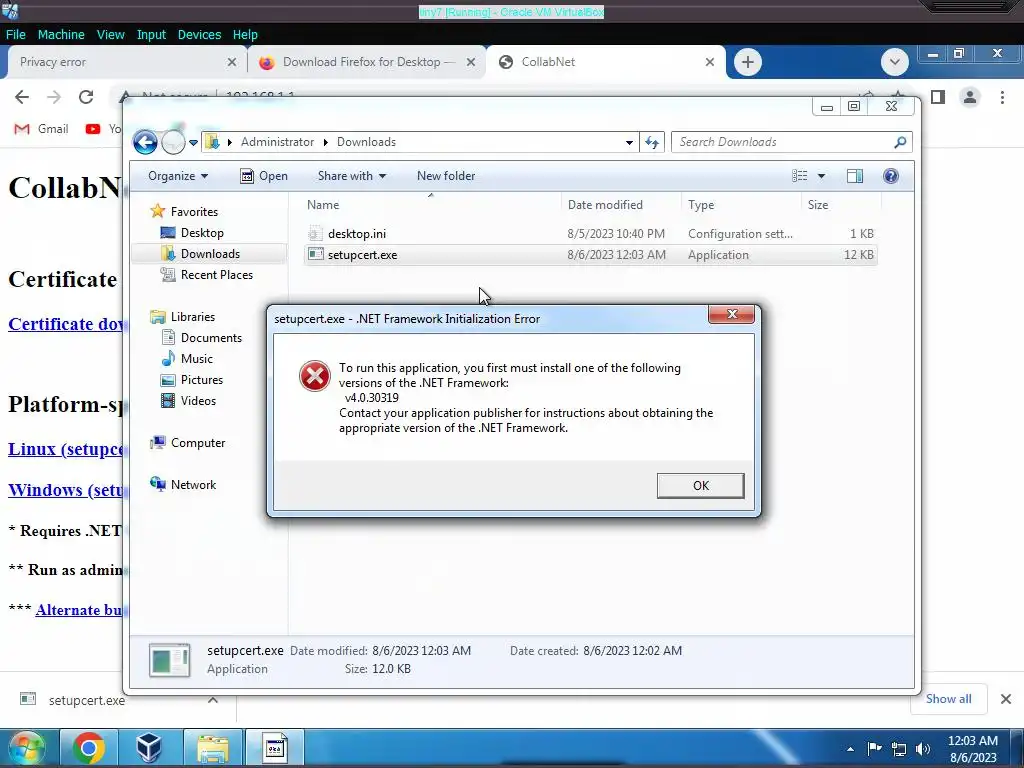Open Recent Places in sidebar
Image resolution: width=1024 pixels, height=768 pixels.
click(216, 275)
